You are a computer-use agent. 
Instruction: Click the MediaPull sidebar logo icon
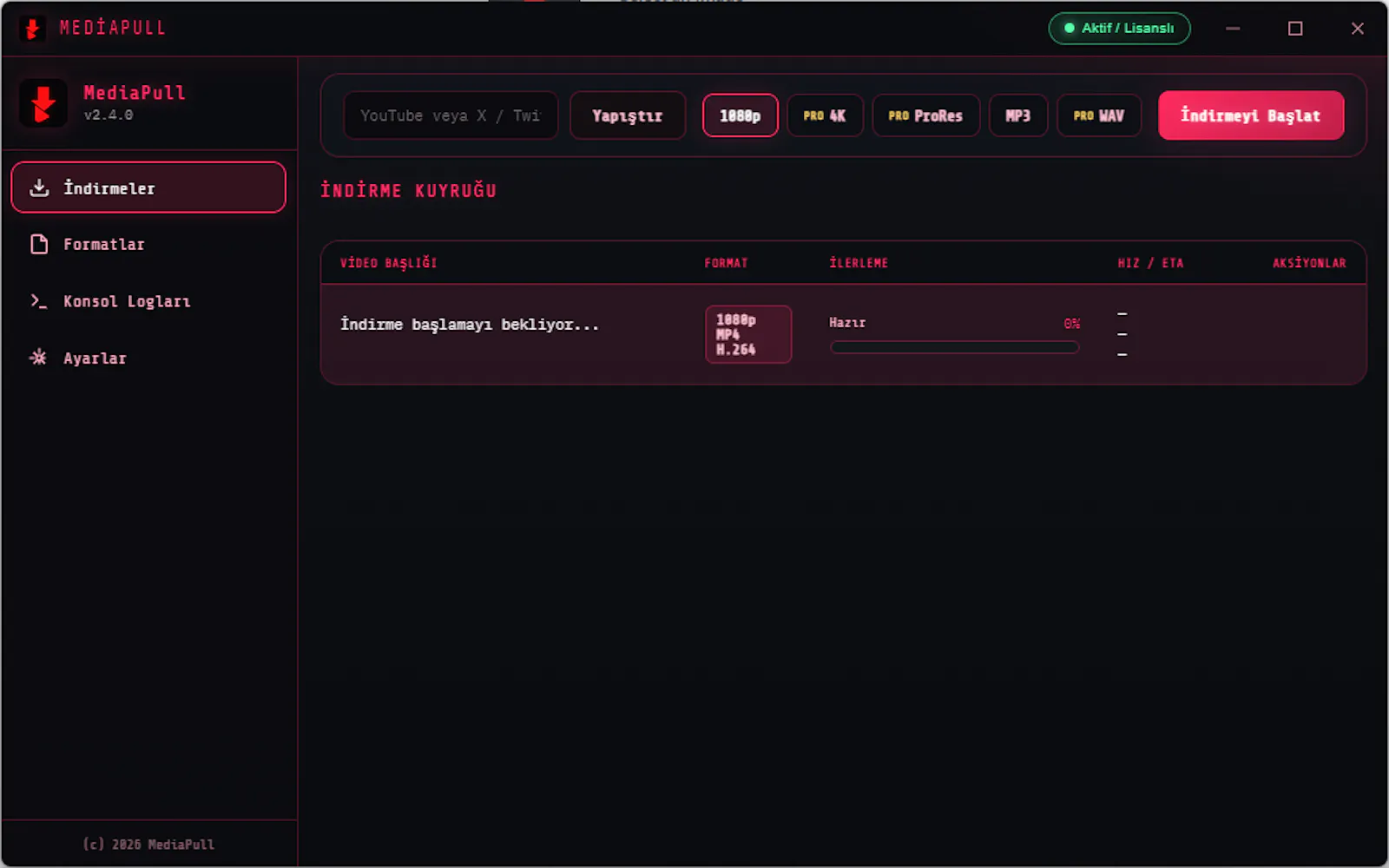coord(43,103)
